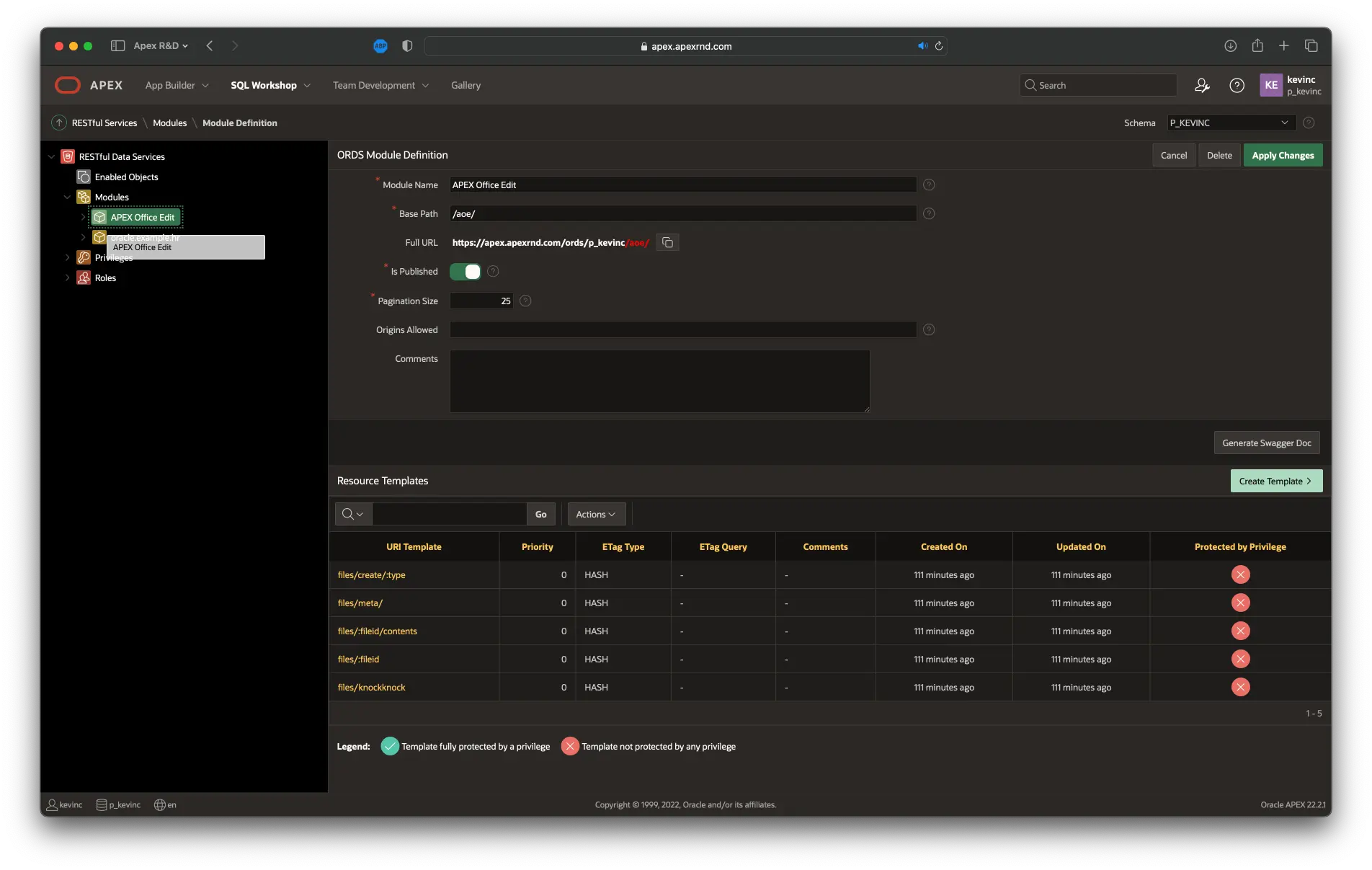Click the Pagination Size field
The image size is (1372, 870).
point(481,301)
